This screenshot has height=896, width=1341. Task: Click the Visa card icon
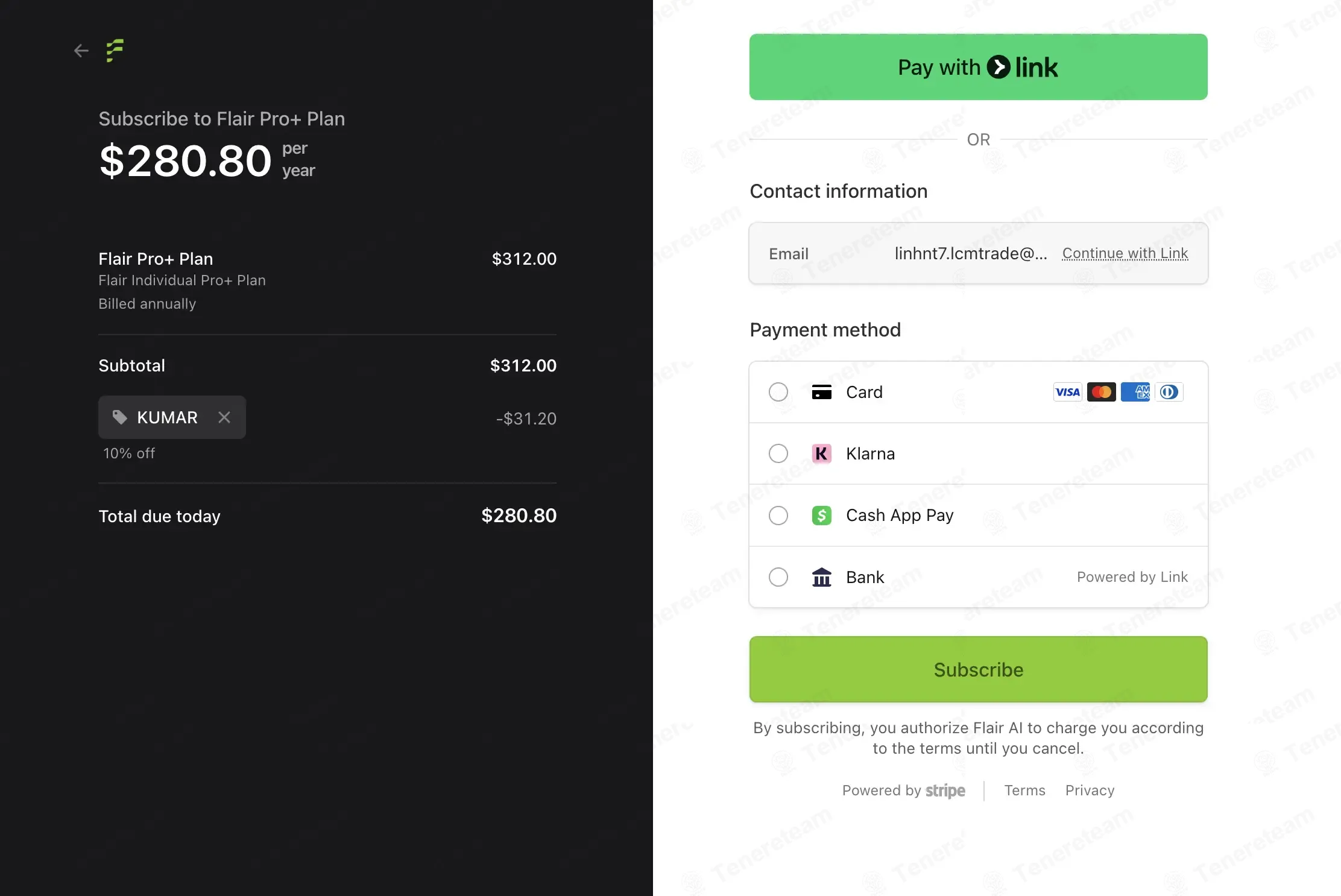coord(1067,392)
